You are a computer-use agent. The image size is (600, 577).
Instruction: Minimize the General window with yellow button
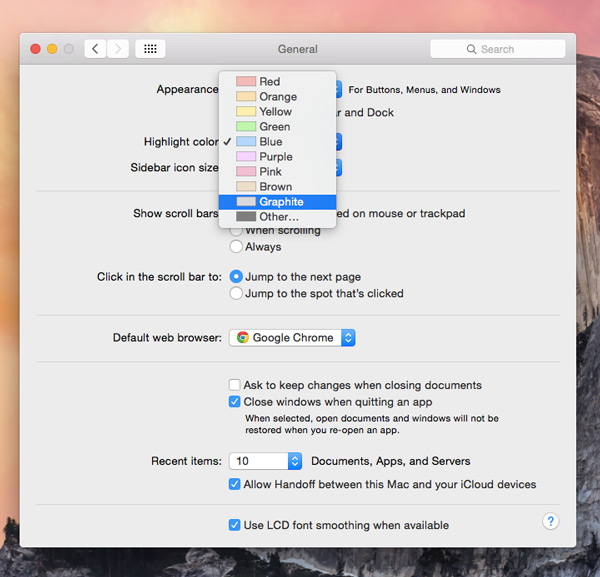[x=52, y=49]
